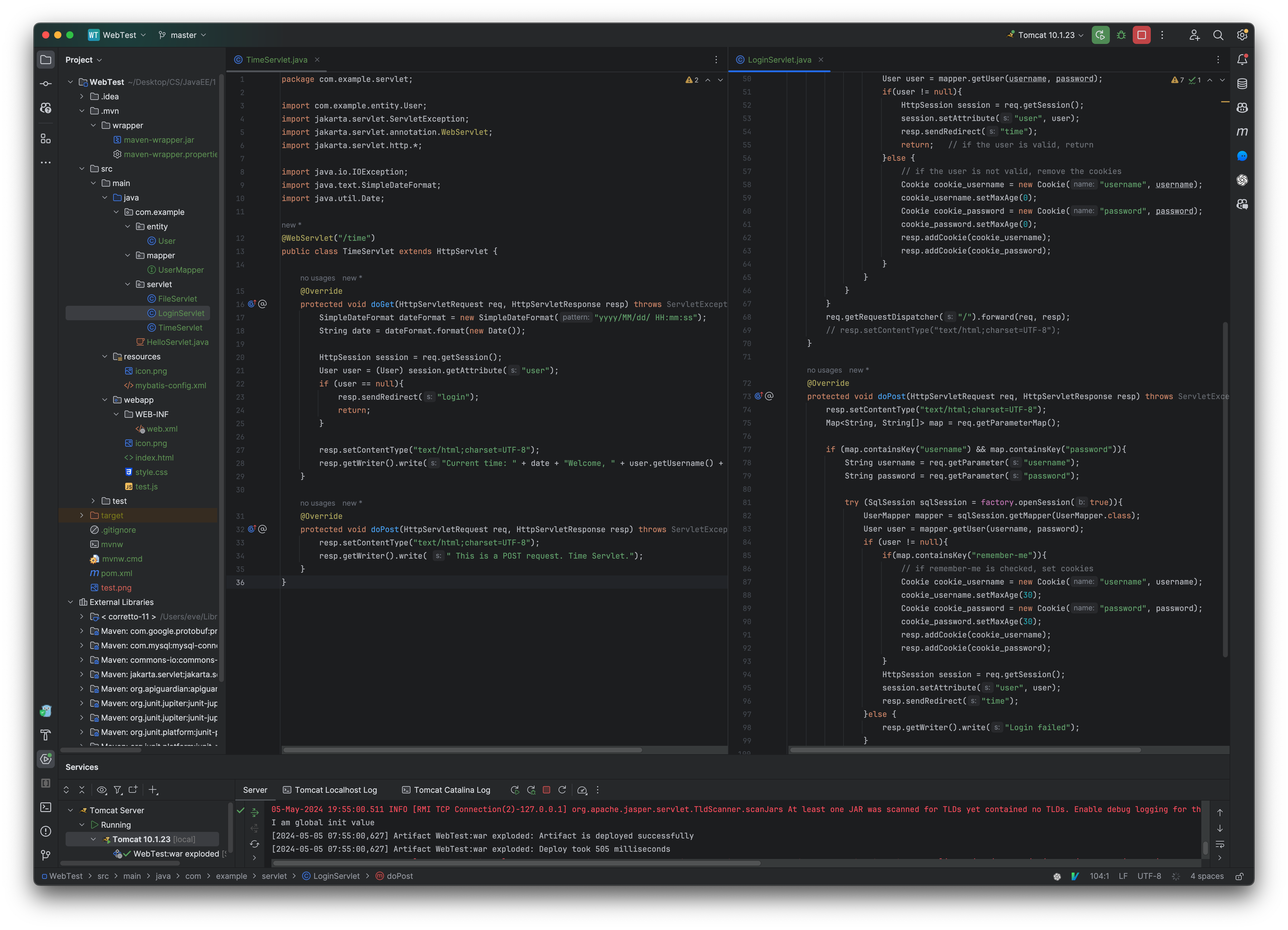Open the Tomcat 10.1.23 run configuration dropdown

pos(1048,35)
